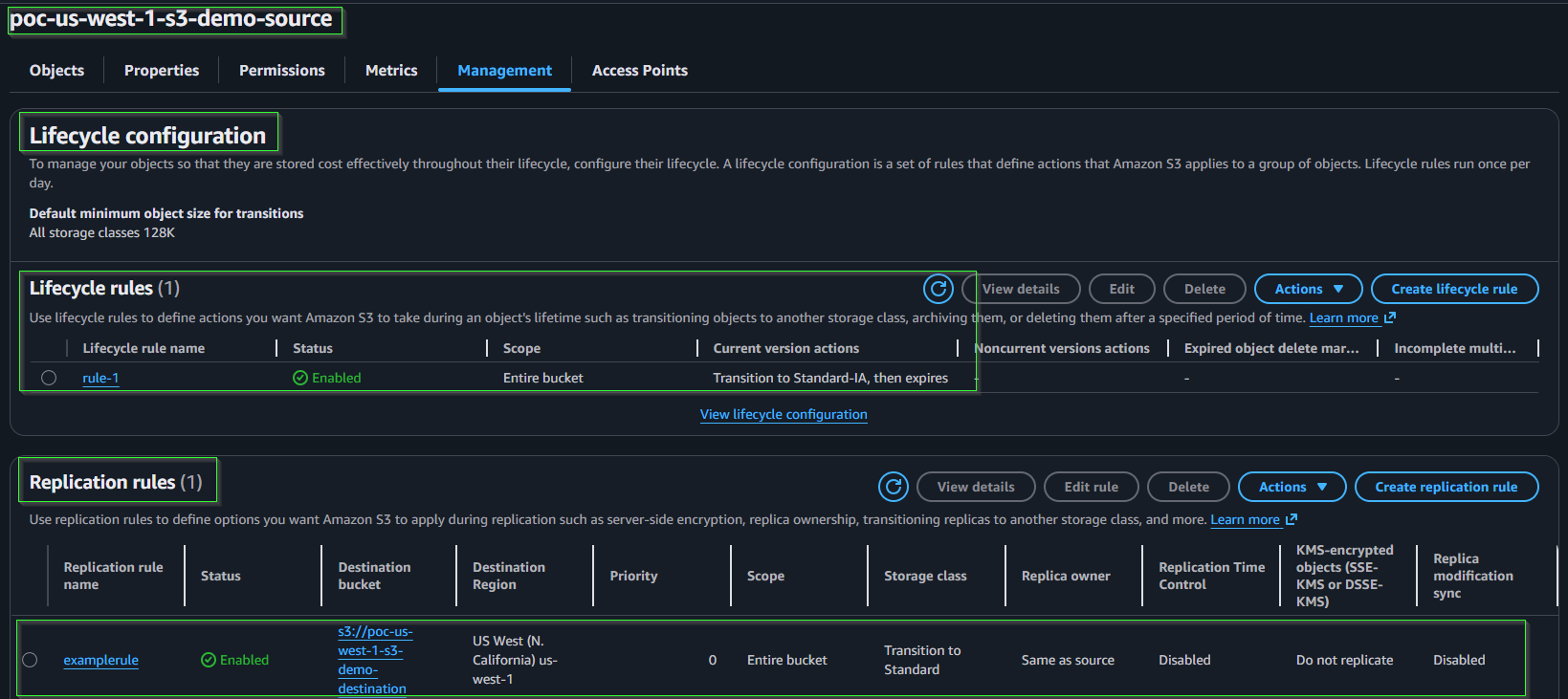Click the Edit rule button

pos(1092,487)
